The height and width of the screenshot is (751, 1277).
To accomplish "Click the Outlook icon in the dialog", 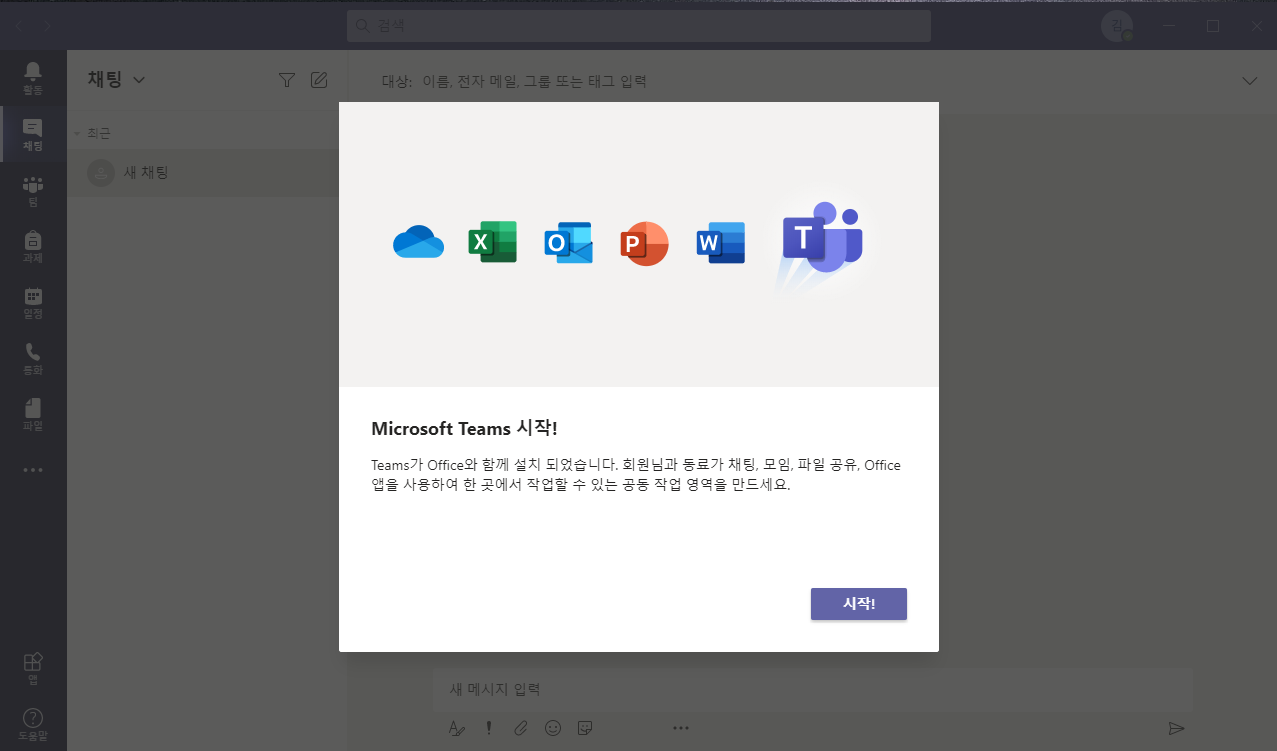I will 568,243.
